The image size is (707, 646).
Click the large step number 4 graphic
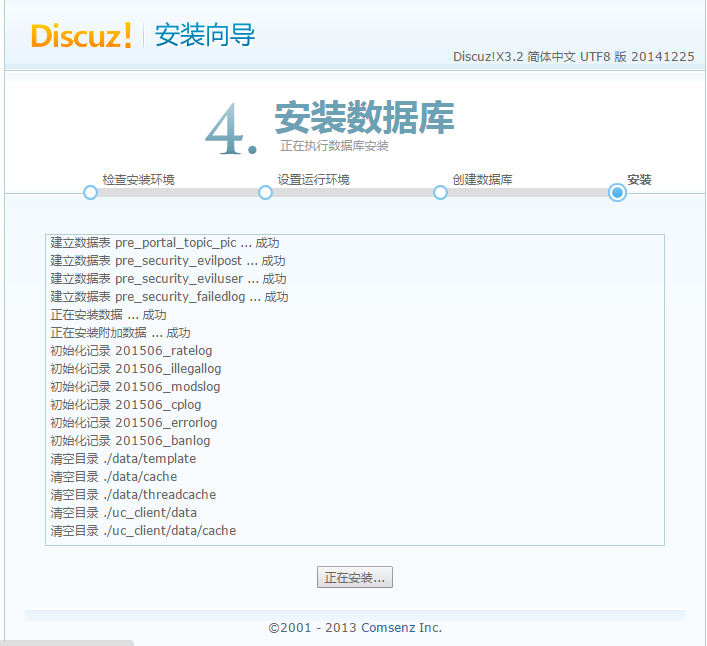coord(231,130)
